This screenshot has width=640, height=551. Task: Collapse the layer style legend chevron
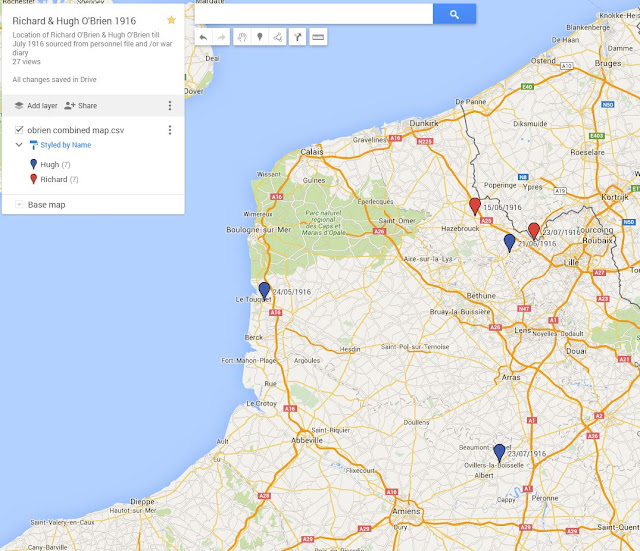pyautogui.click(x=19, y=144)
